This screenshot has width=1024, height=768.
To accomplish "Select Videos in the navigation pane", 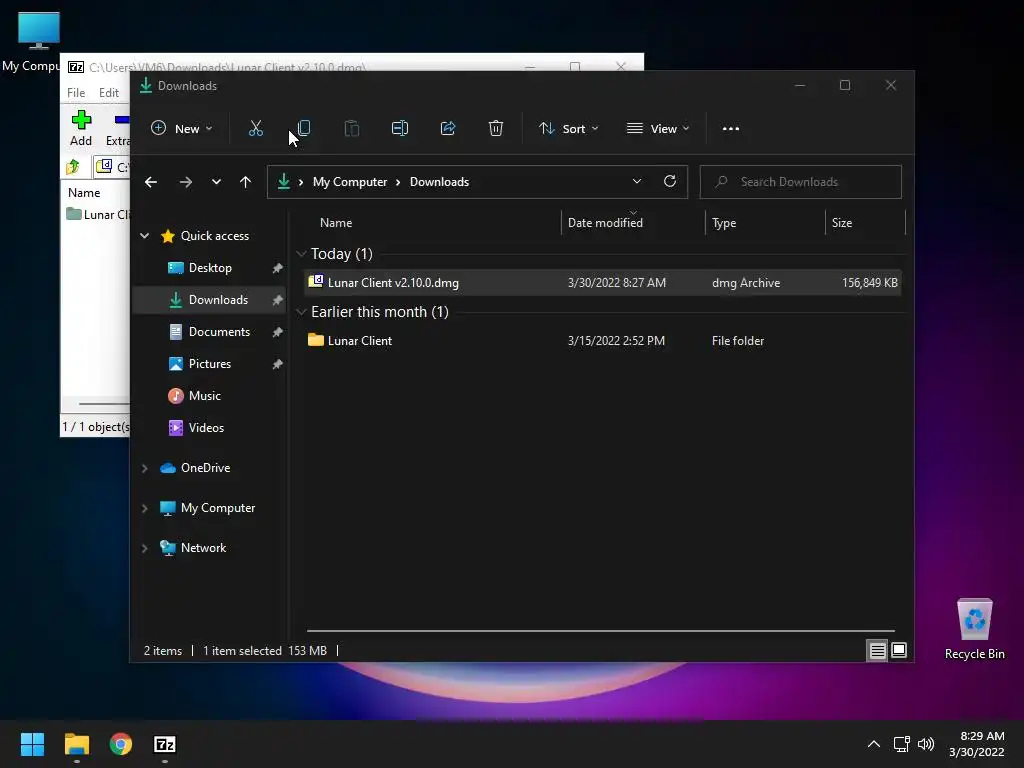I will (x=210, y=428).
